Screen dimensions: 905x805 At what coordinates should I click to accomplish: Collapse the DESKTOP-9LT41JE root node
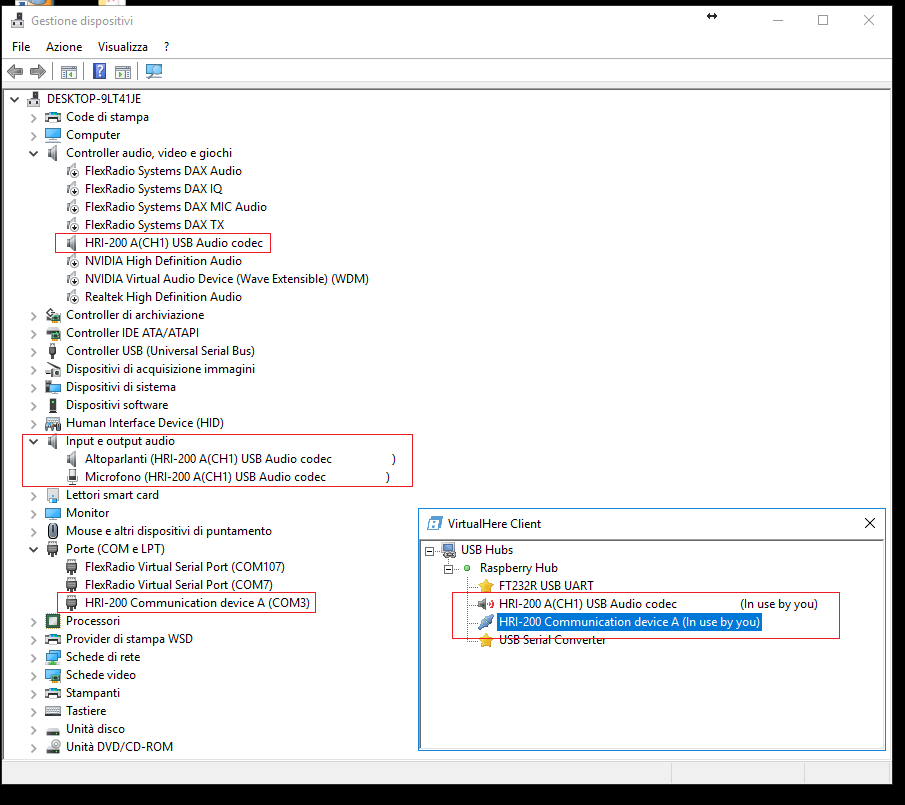(x=14, y=99)
